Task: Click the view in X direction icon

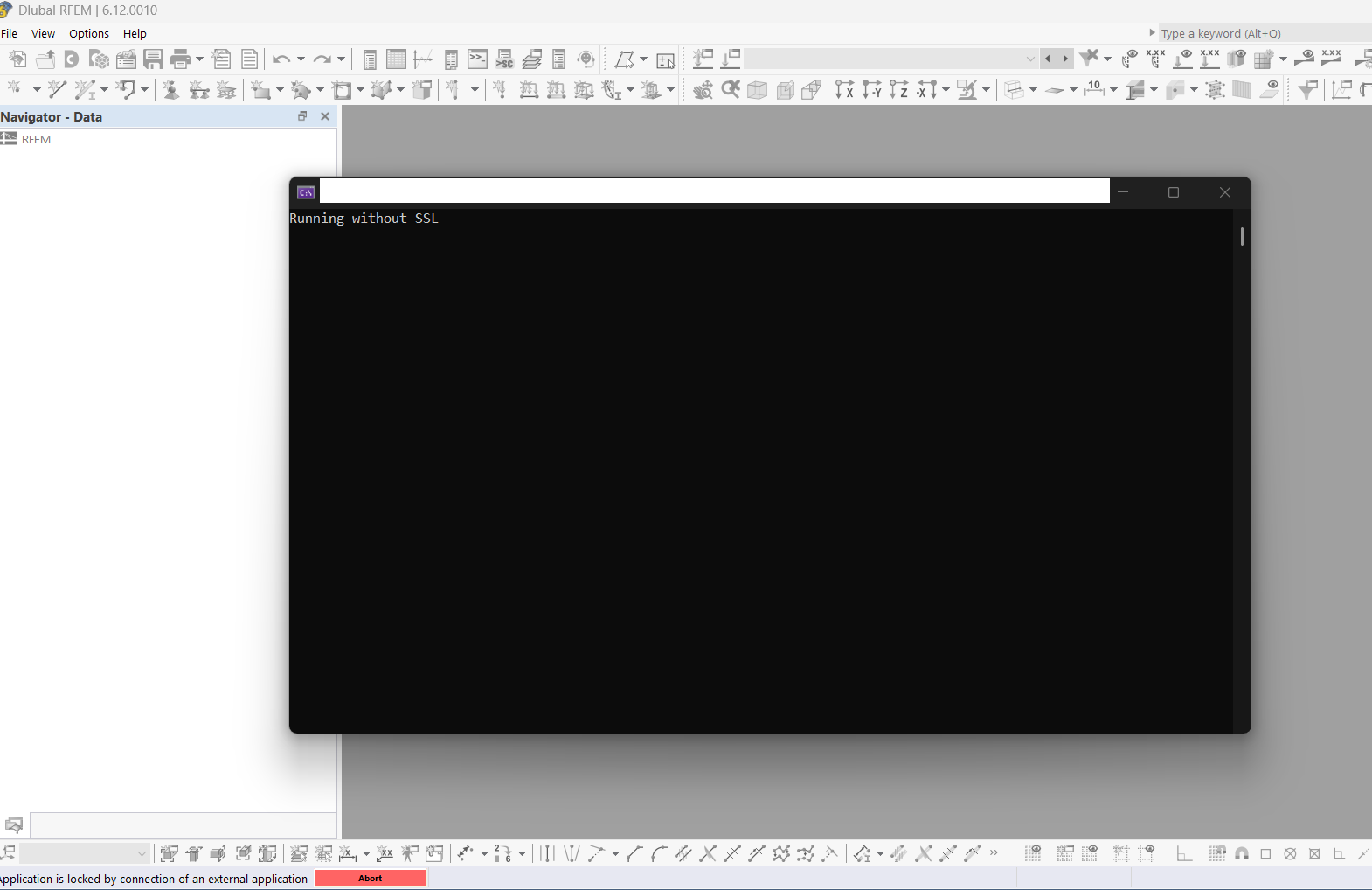Action: [x=844, y=89]
